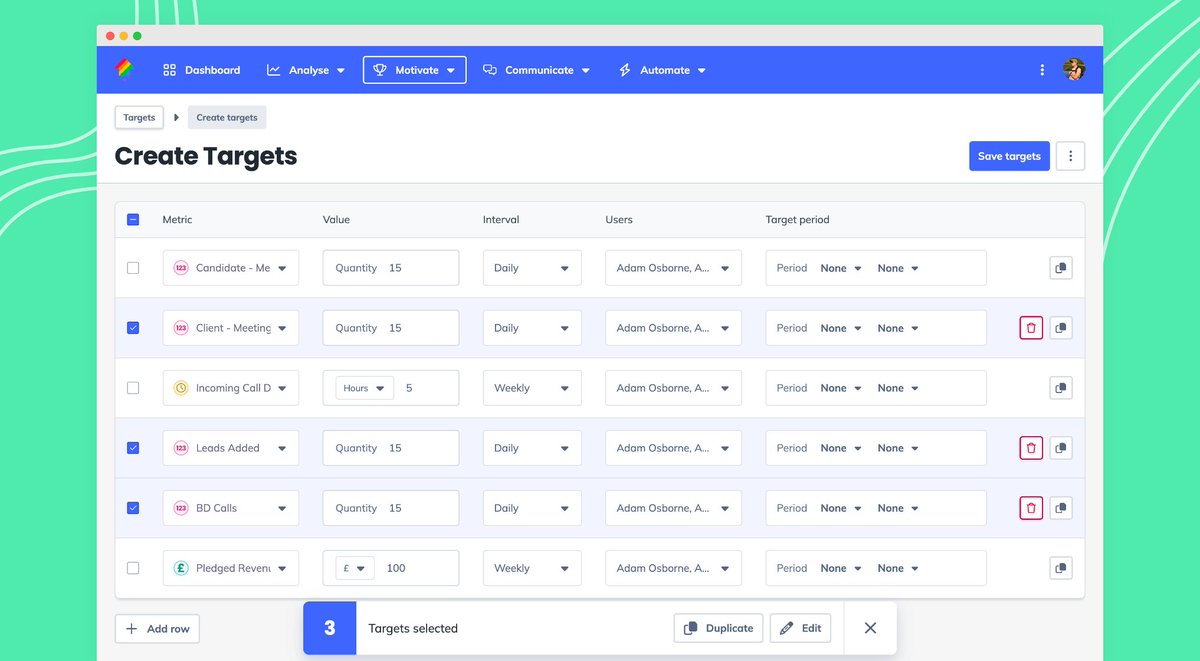1200x661 pixels.
Task: Duplicate the Leads Added row using copy icon
Action: pos(1061,448)
